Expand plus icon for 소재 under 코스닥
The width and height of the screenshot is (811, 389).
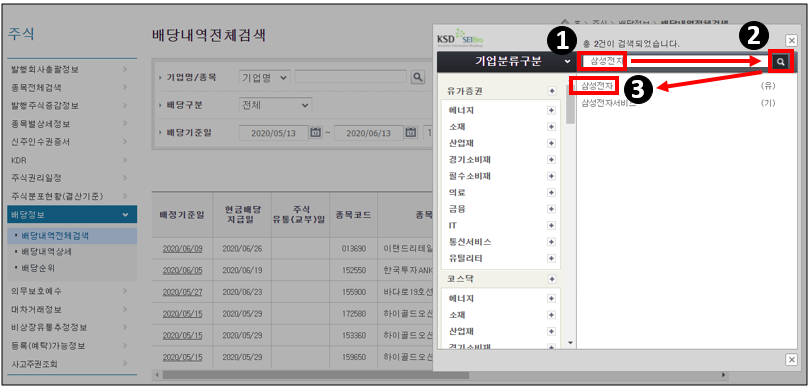point(551,315)
